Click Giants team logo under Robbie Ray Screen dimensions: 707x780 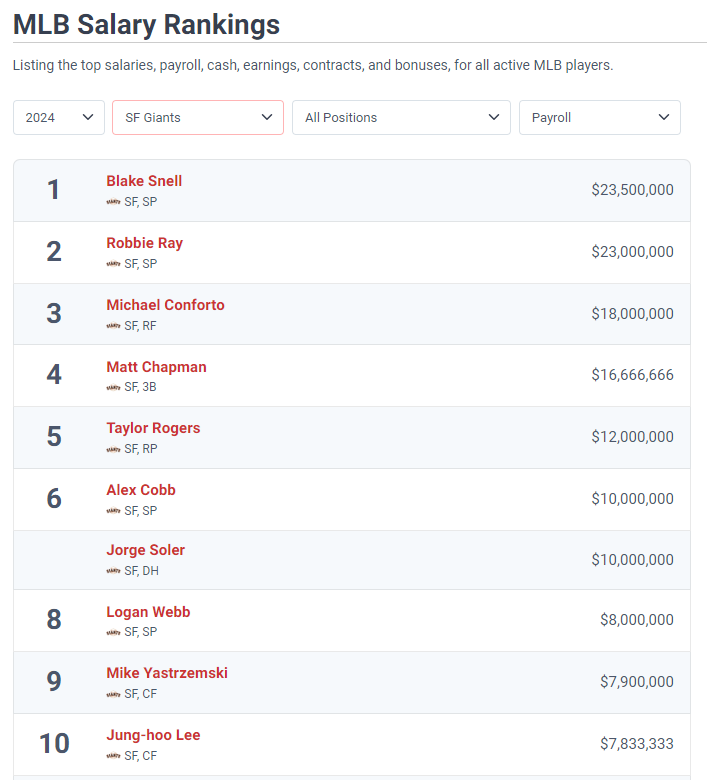[113, 264]
